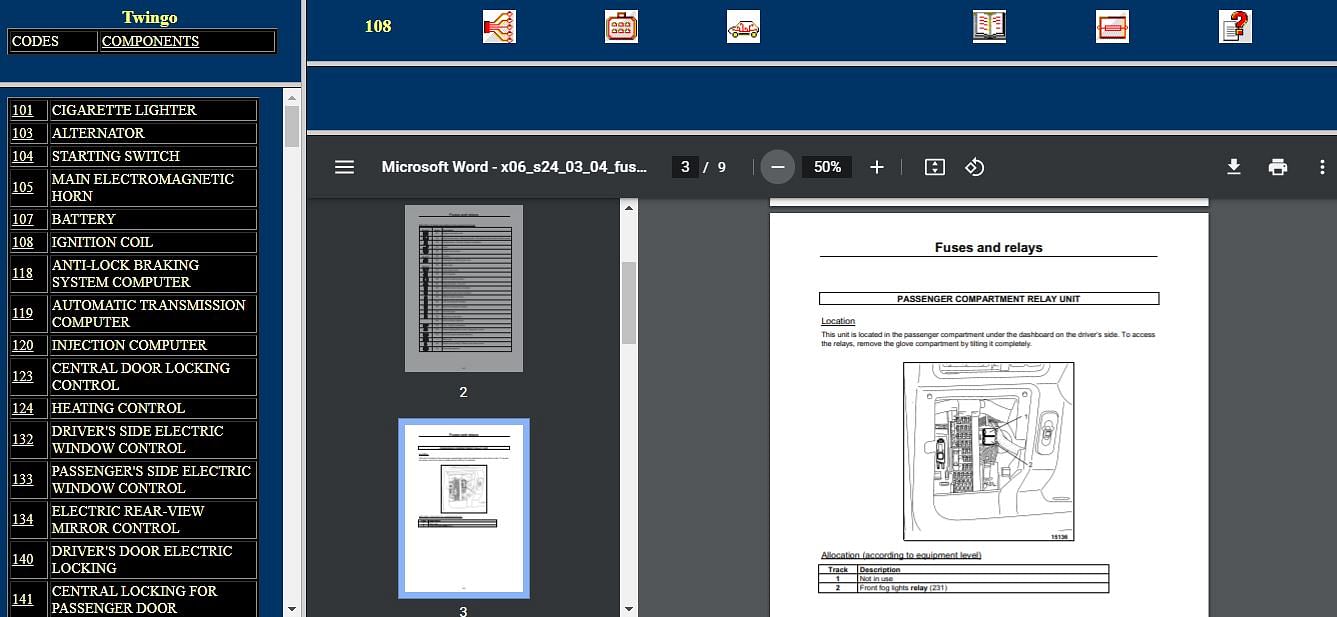Select ANTI-LOCK BRAKING SYSTEM COMPUTER text
1337x617 pixels.
[125, 273]
